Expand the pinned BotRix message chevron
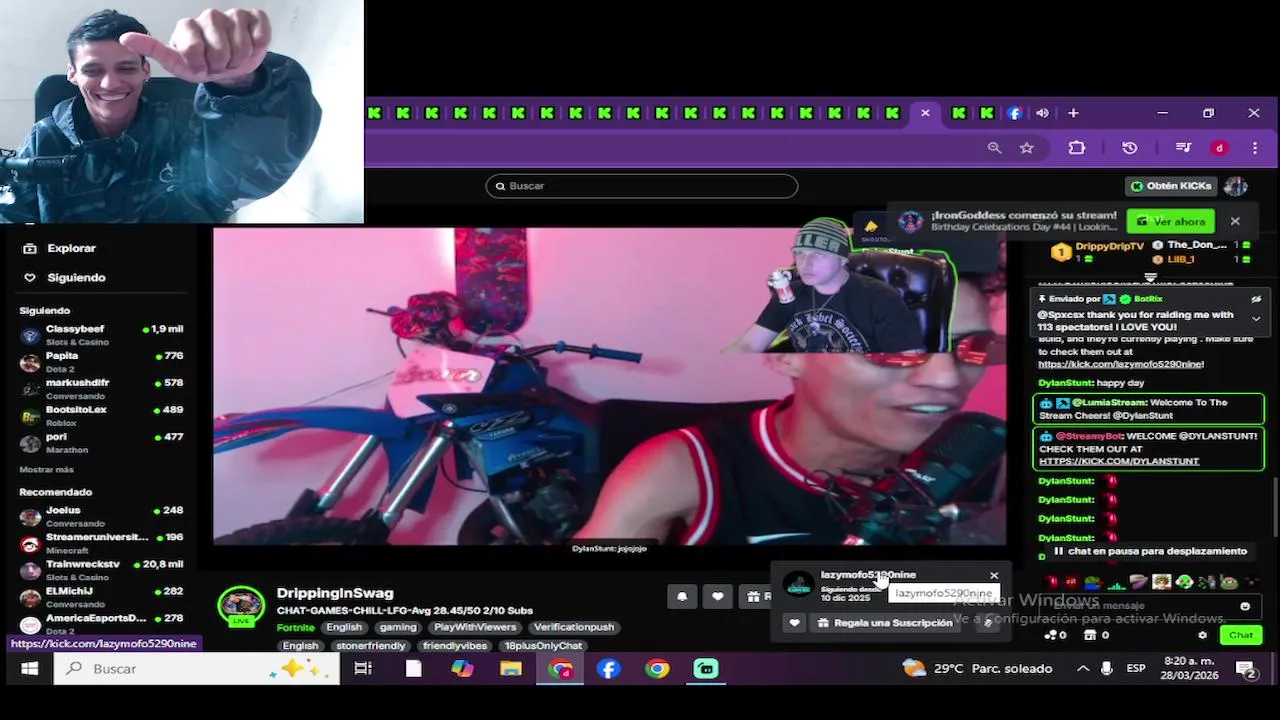Screen dimensions: 1280x720 pos(1256,318)
